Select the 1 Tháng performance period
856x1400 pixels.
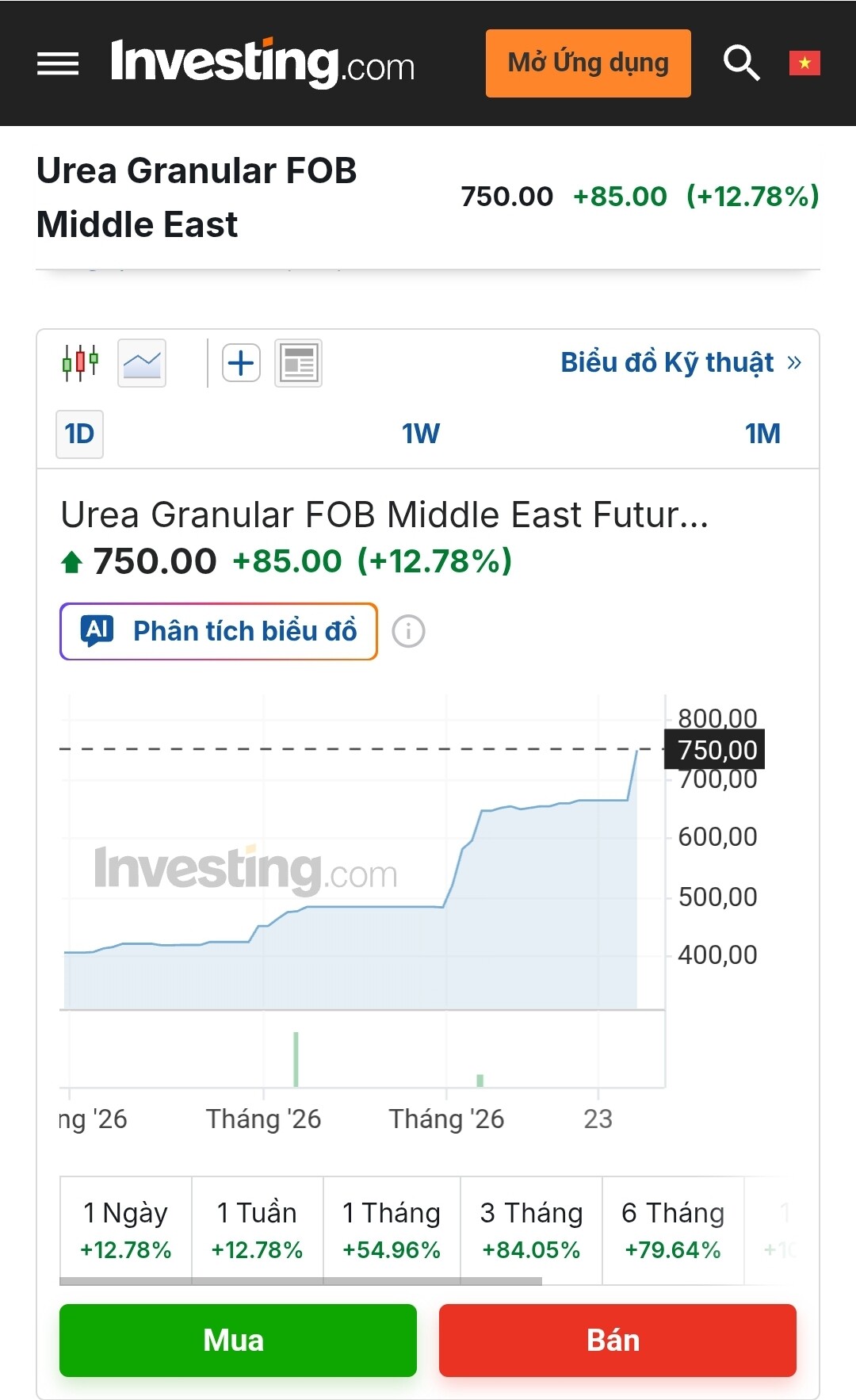392,1230
